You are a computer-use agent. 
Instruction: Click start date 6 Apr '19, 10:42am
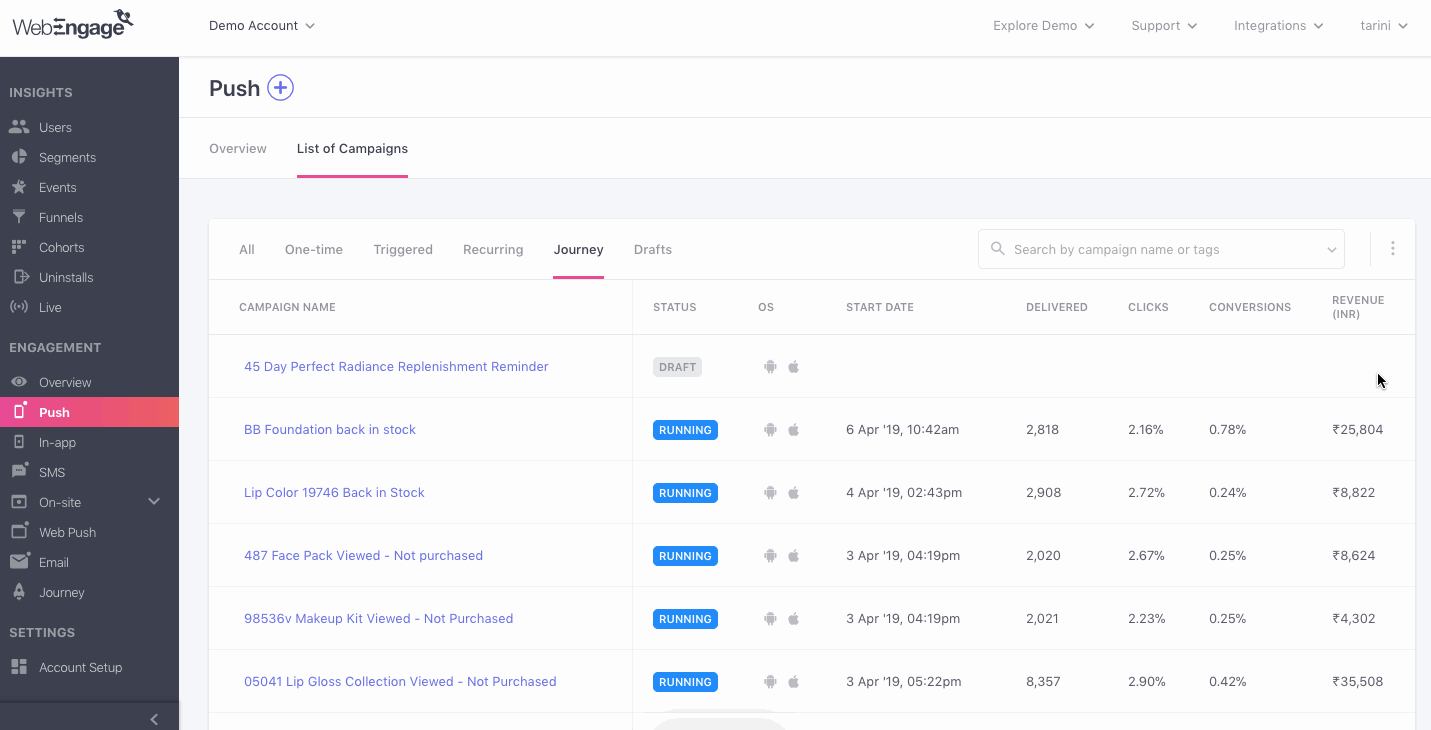click(x=902, y=430)
